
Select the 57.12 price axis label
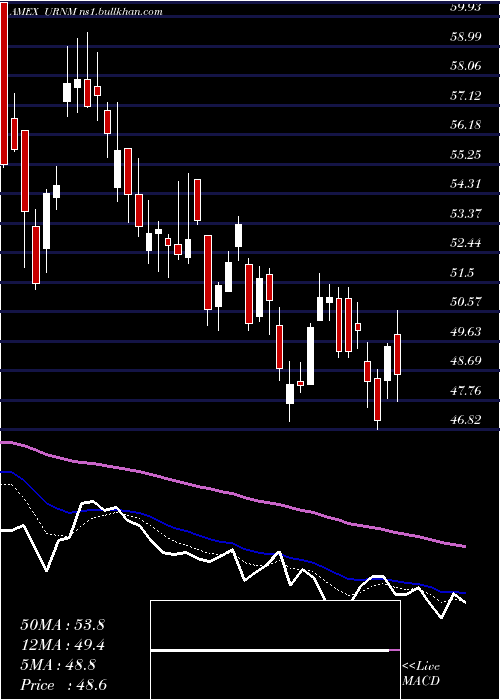468,96
